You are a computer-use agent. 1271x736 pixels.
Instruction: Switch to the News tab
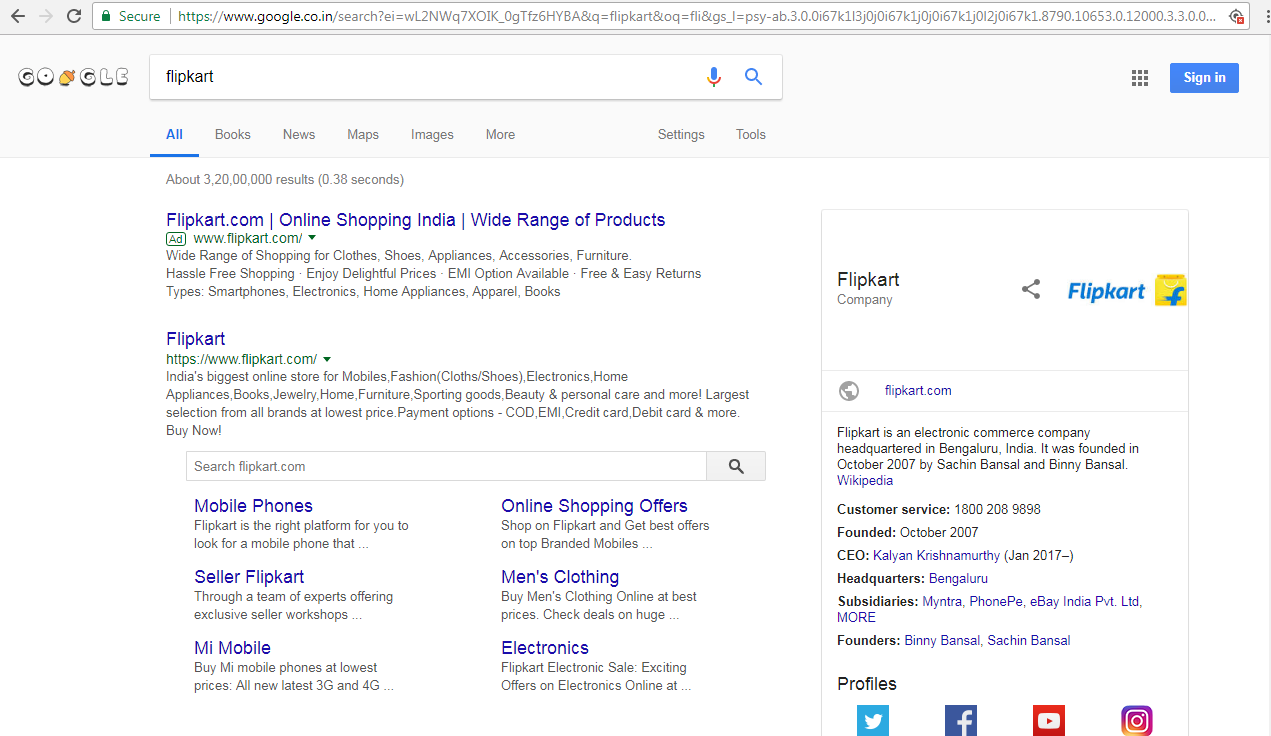tap(299, 134)
